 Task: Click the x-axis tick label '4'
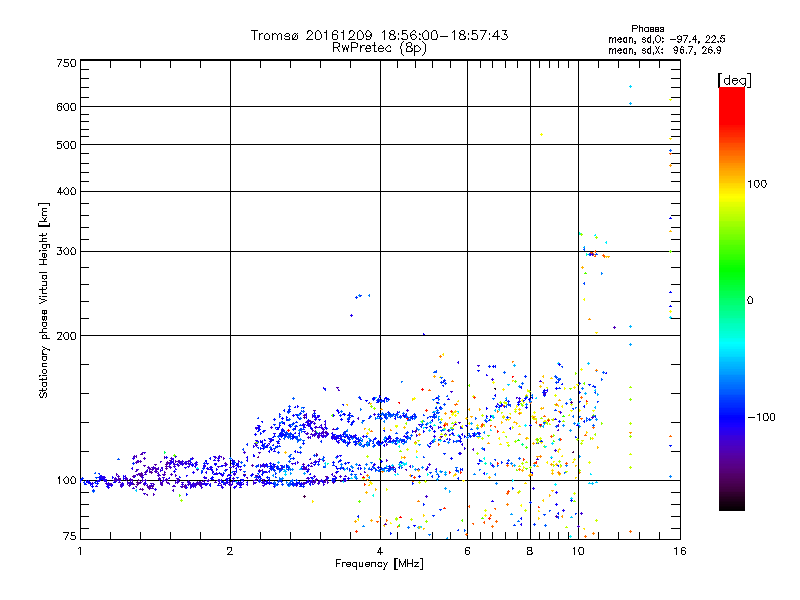[380, 551]
